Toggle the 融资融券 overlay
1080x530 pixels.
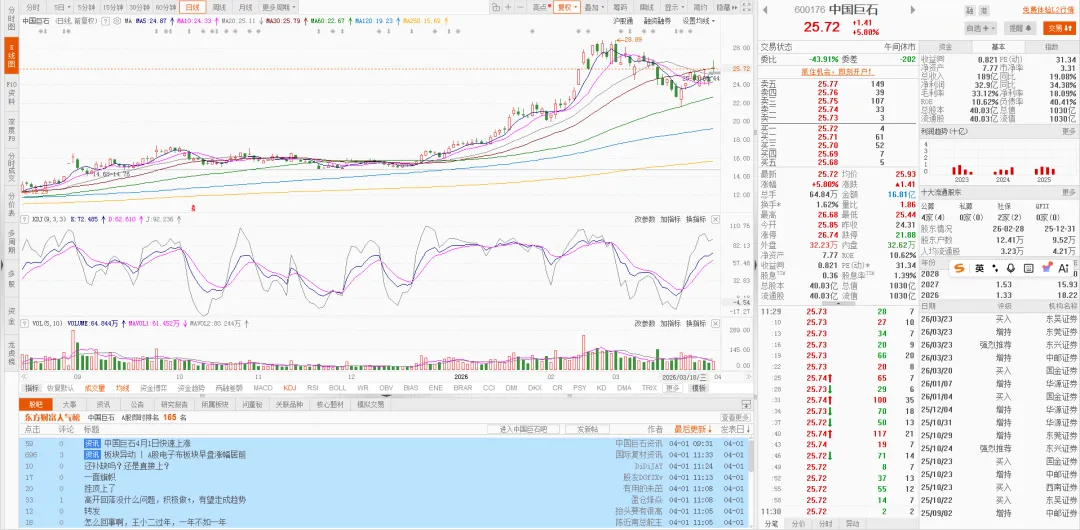point(657,21)
